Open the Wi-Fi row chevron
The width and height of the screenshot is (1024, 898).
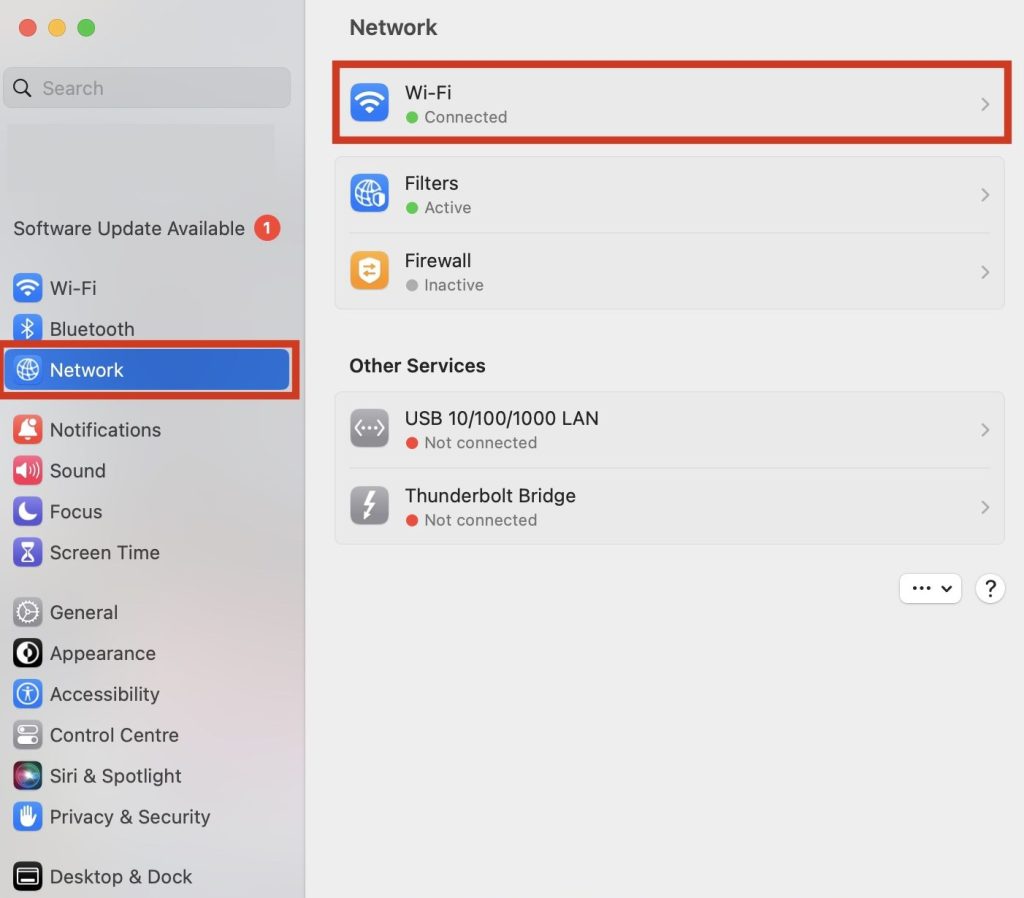pyautogui.click(x=985, y=104)
